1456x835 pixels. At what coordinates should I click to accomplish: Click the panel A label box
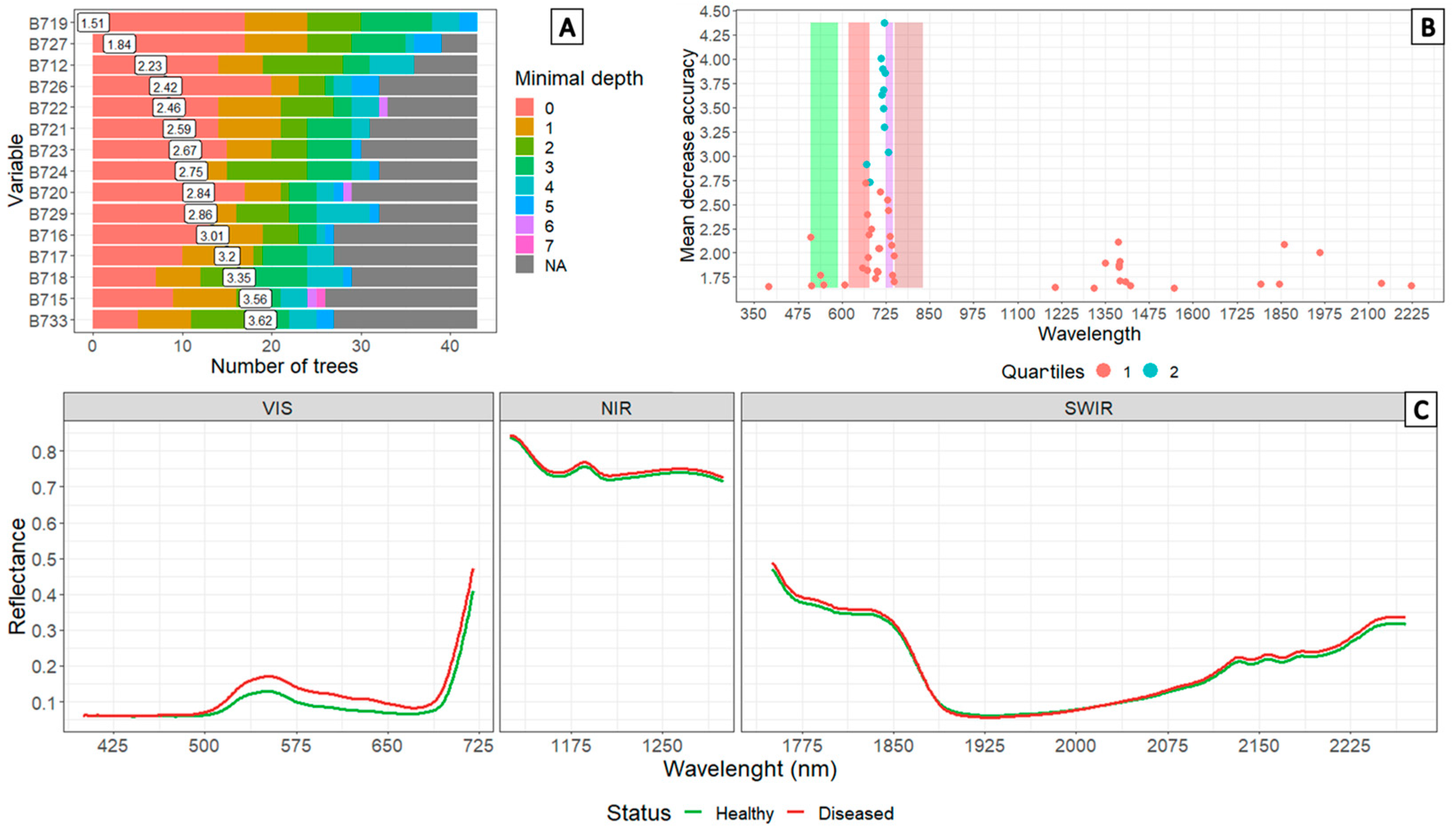tap(567, 28)
